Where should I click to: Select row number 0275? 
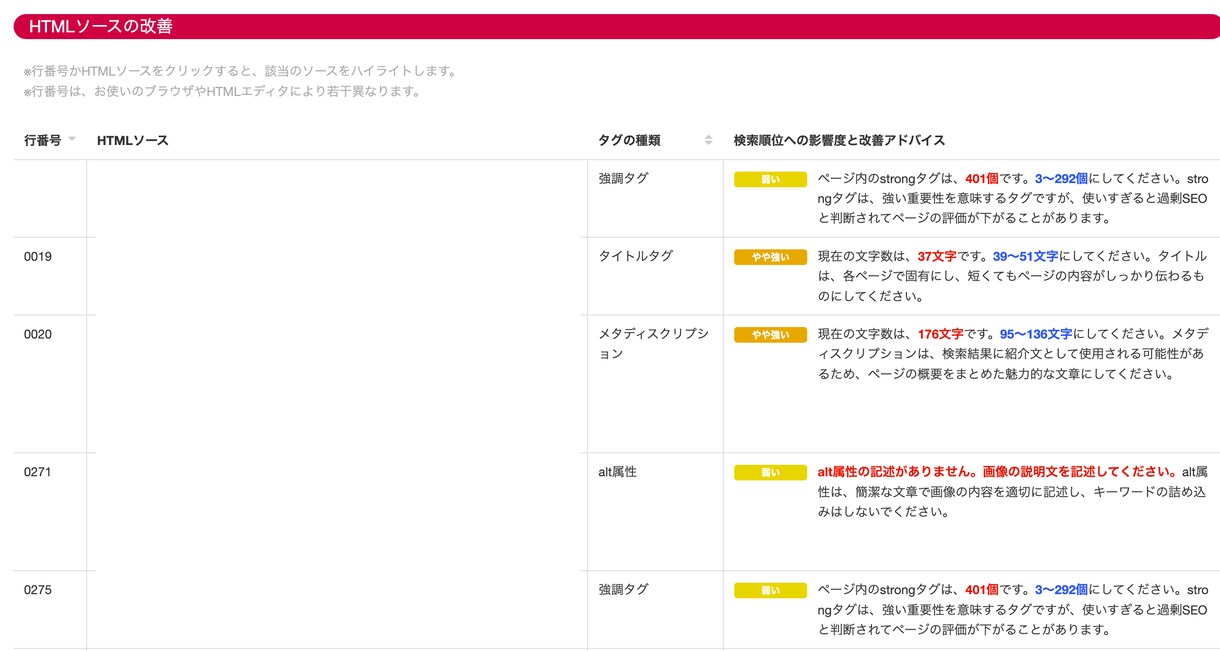(38, 590)
